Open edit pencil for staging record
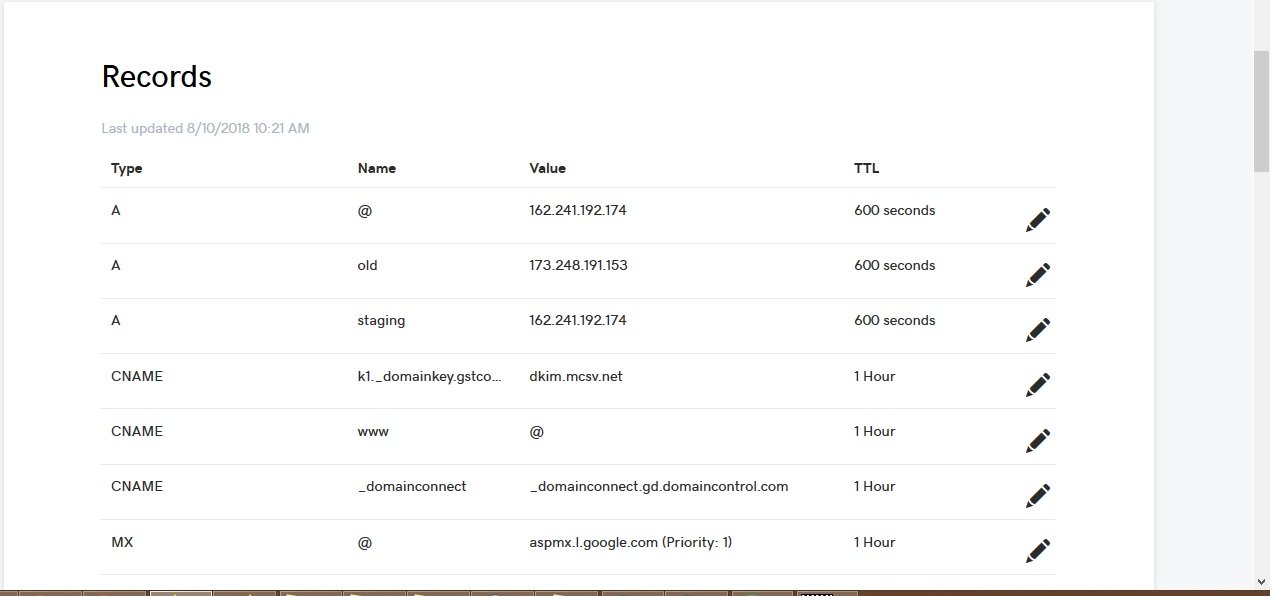The image size is (1273, 596). (x=1038, y=330)
